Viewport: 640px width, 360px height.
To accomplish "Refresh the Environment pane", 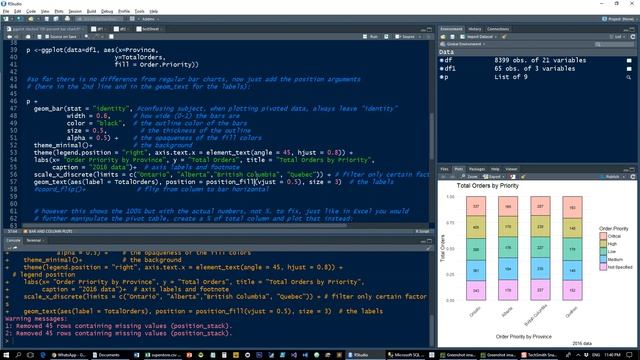I will 633,37.
